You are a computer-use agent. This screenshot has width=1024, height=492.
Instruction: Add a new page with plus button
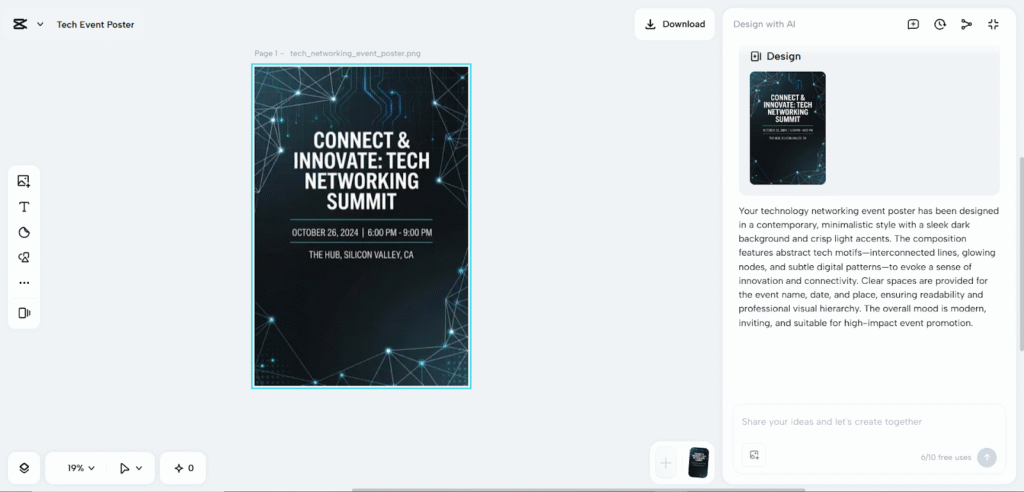665,463
